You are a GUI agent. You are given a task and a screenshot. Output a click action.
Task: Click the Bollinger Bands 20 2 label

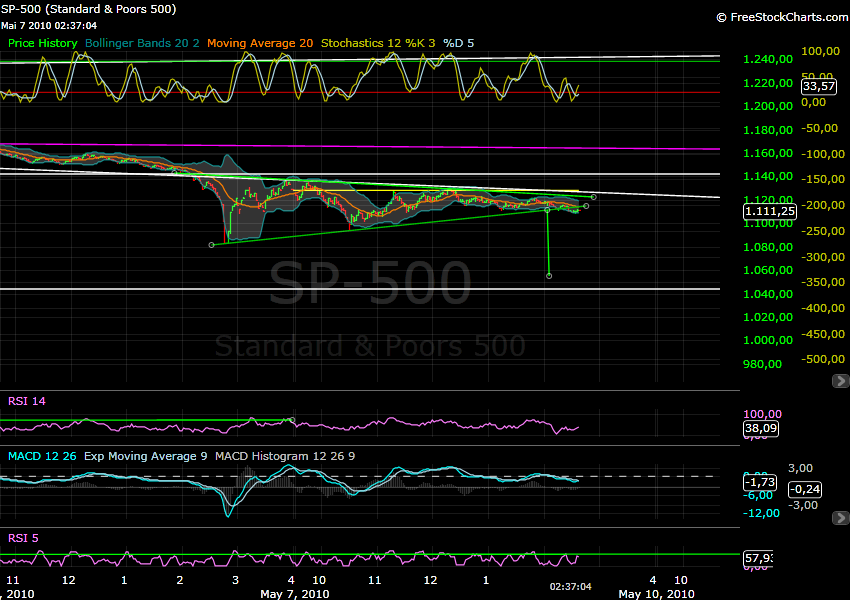click(x=142, y=43)
